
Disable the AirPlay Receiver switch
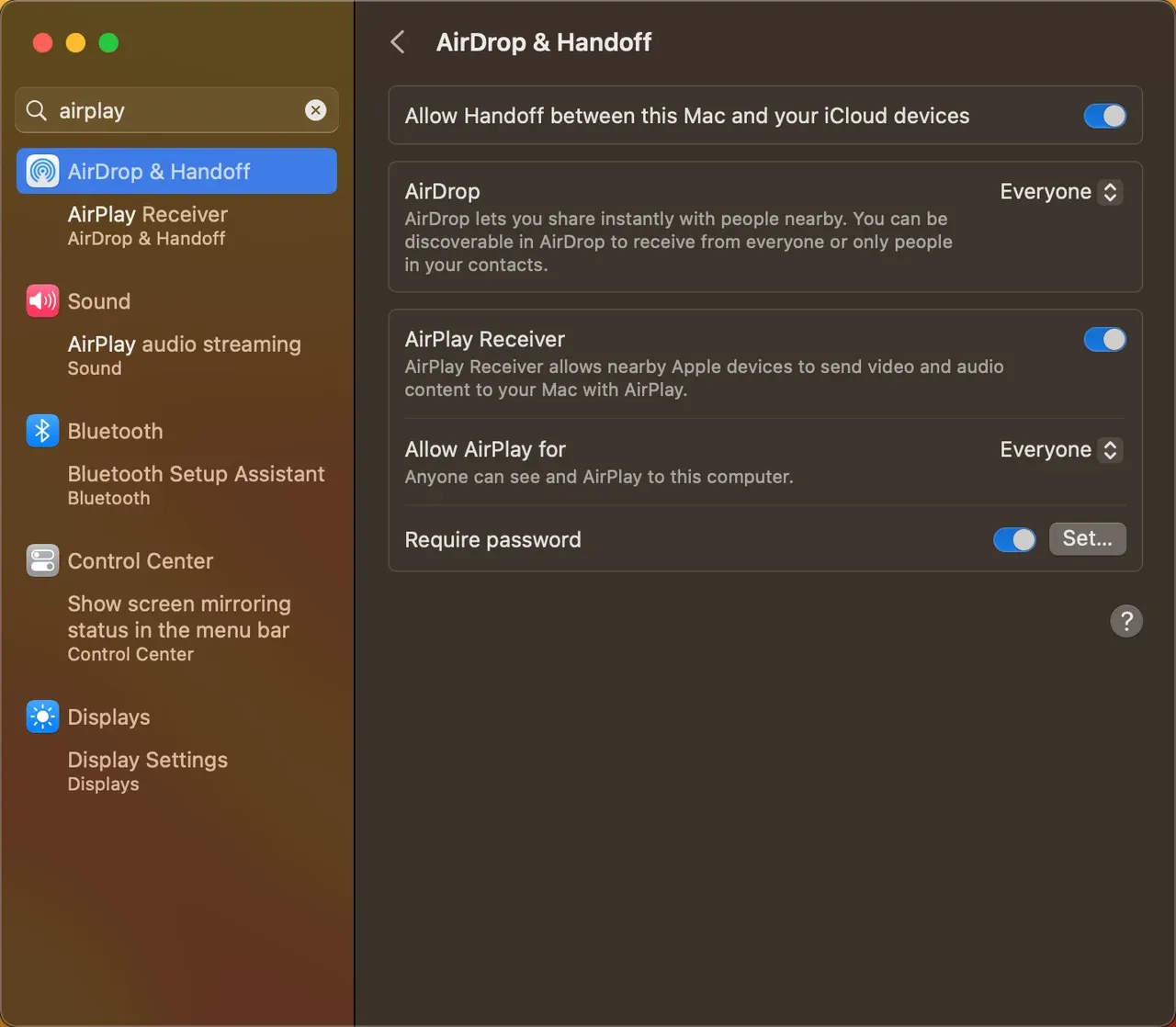click(1104, 340)
